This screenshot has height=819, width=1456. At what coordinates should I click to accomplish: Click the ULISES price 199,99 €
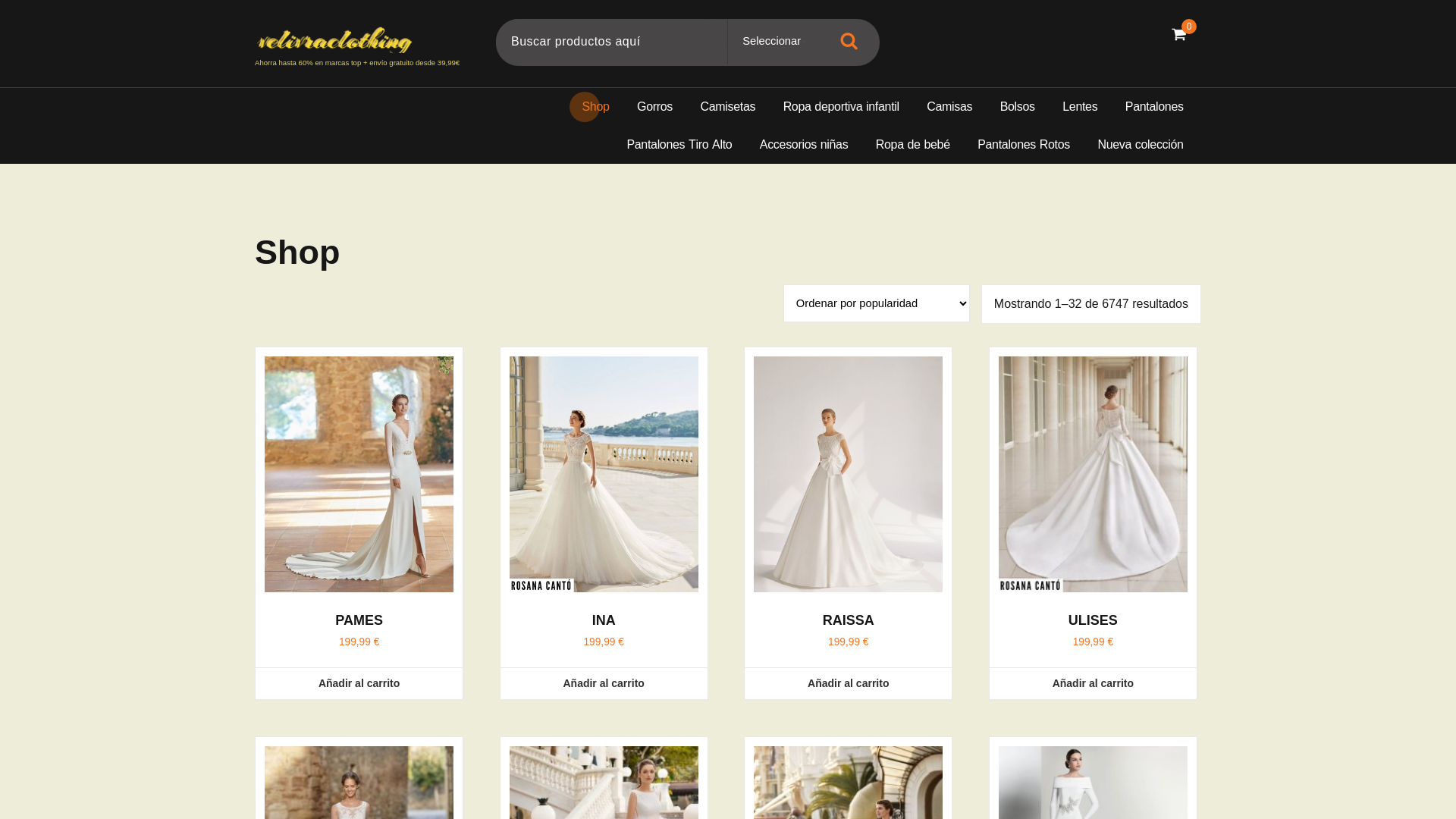pyautogui.click(x=1093, y=642)
